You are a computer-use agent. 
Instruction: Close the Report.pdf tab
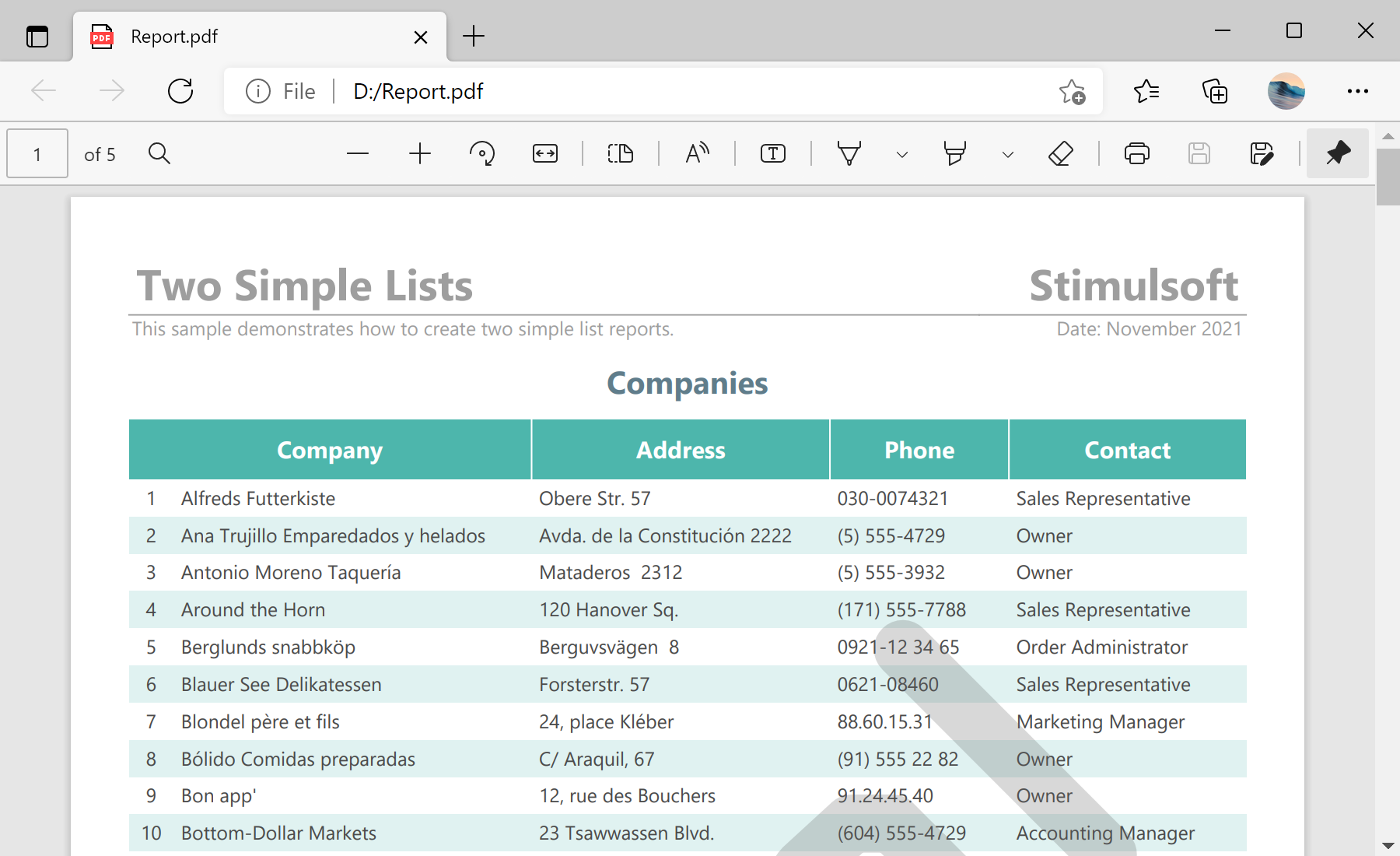421,37
